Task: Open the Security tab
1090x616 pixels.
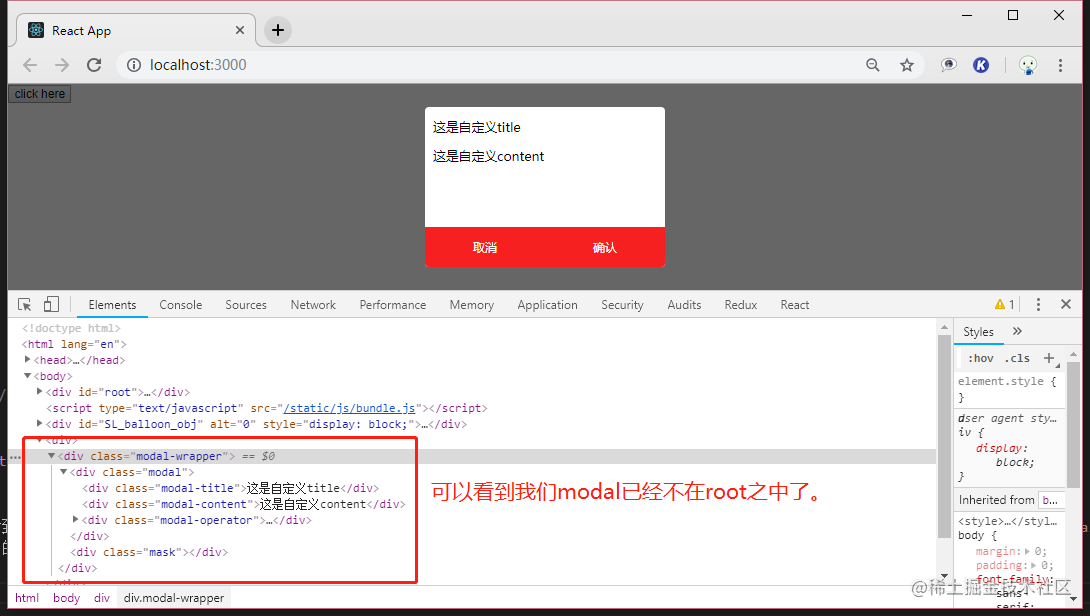Action: pyautogui.click(x=622, y=305)
